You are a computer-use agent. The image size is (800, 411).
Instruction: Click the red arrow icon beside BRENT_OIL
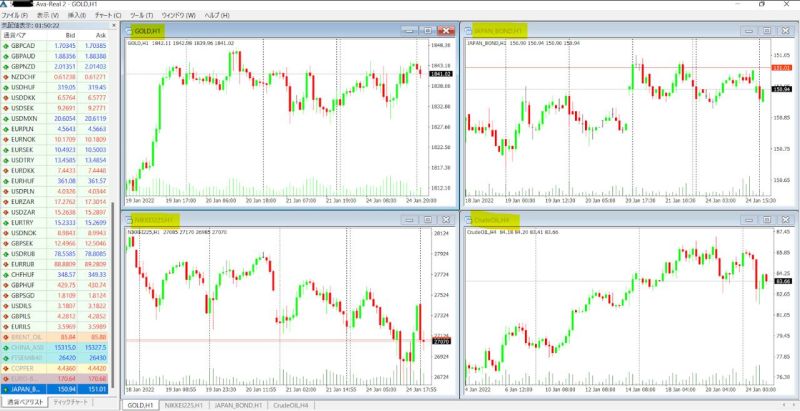(6, 337)
